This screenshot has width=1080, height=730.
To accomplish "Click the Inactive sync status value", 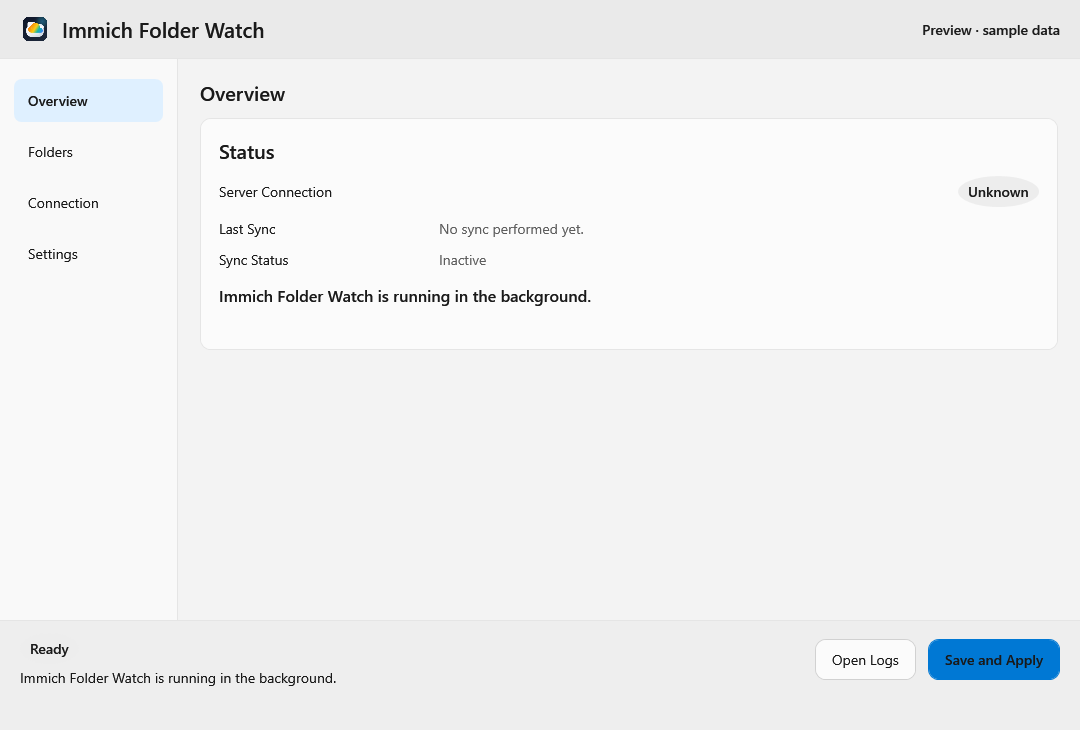I will (x=462, y=260).
